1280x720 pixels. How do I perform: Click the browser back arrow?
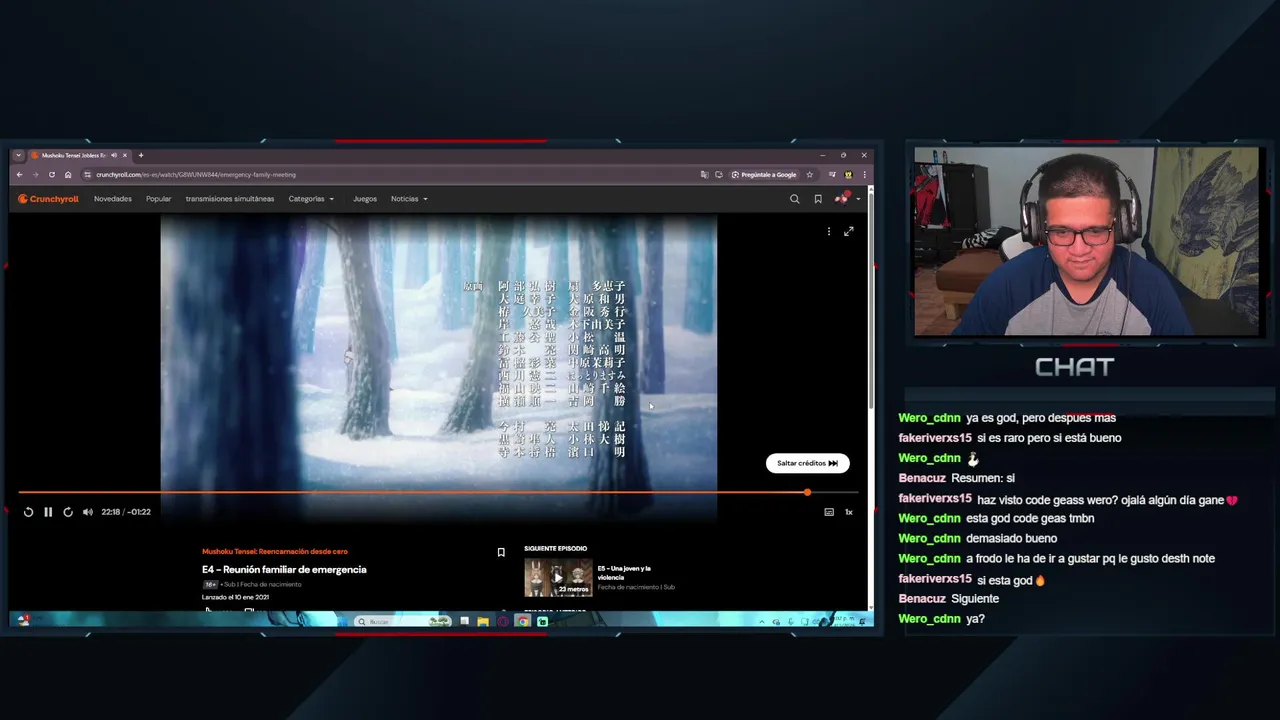tap(19, 175)
